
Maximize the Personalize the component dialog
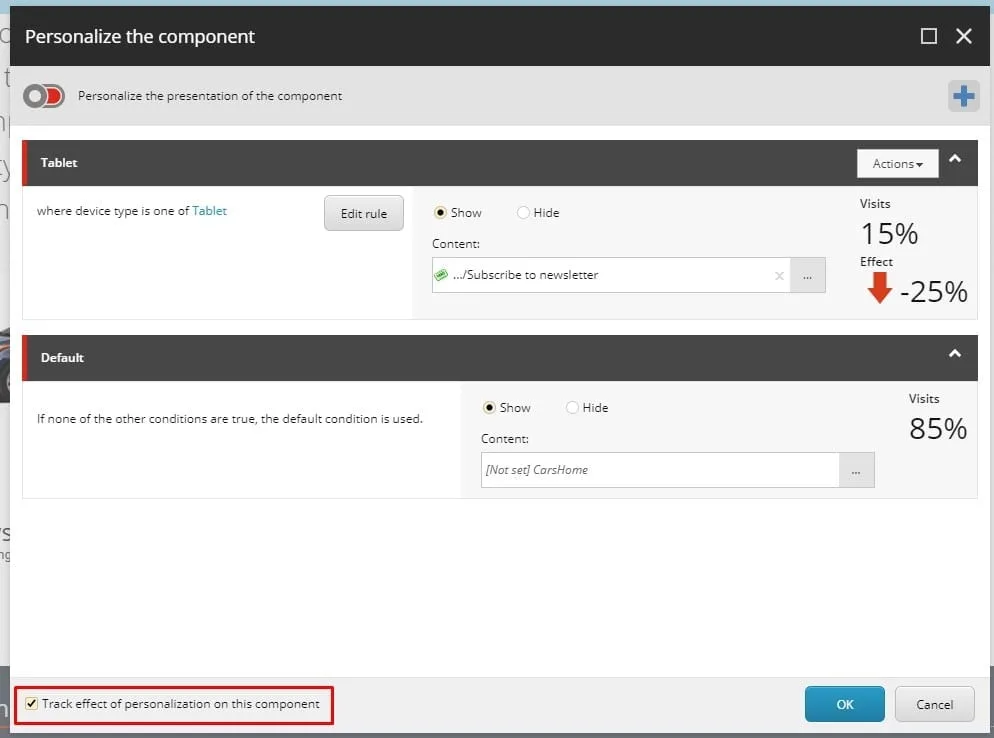926,35
